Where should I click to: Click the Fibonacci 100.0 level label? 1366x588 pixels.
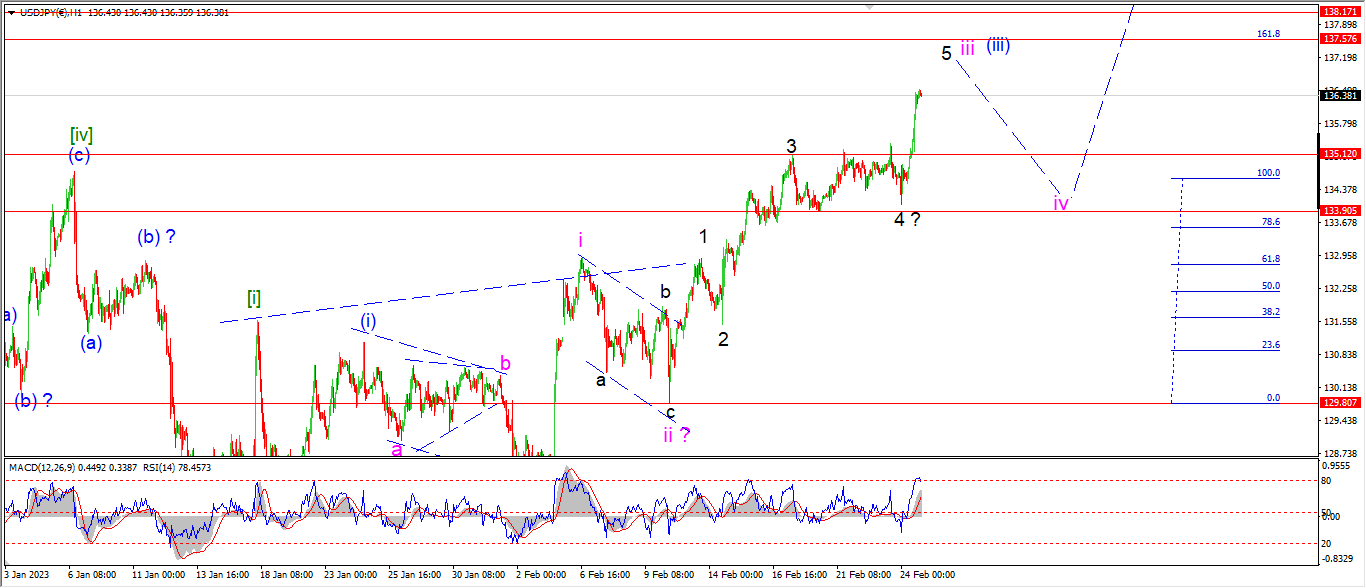[1268, 173]
